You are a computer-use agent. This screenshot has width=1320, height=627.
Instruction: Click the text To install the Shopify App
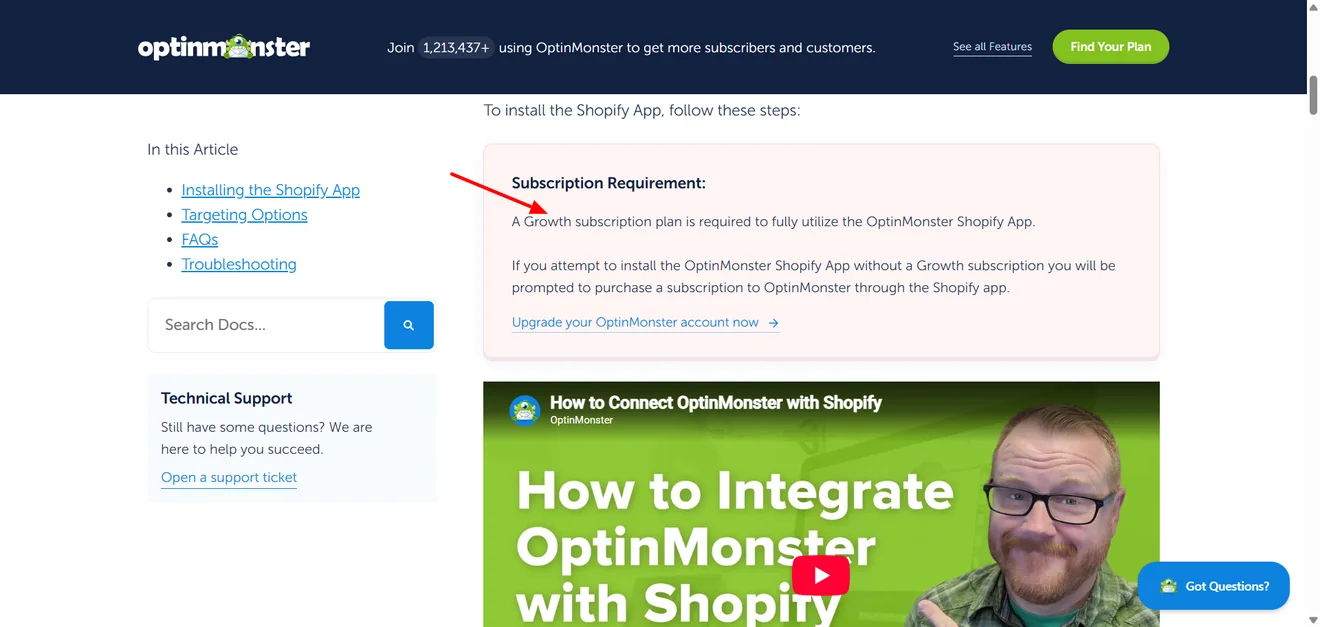point(642,110)
